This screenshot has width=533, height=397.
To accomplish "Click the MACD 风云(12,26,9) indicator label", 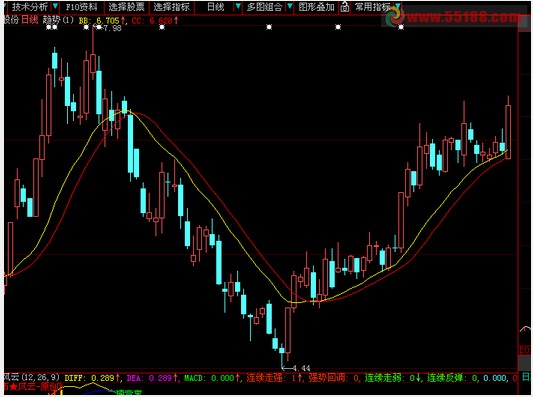I will (x=32, y=377).
